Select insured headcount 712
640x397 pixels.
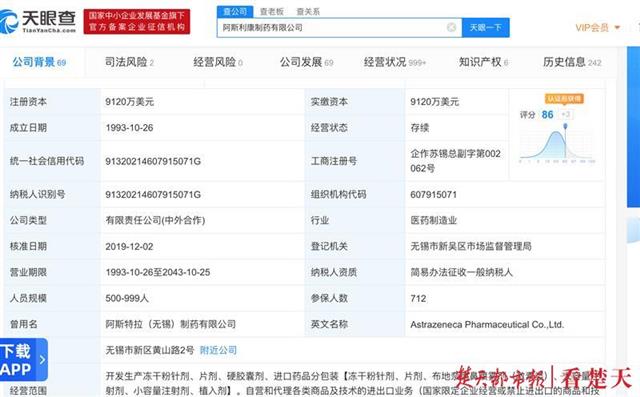point(418,298)
